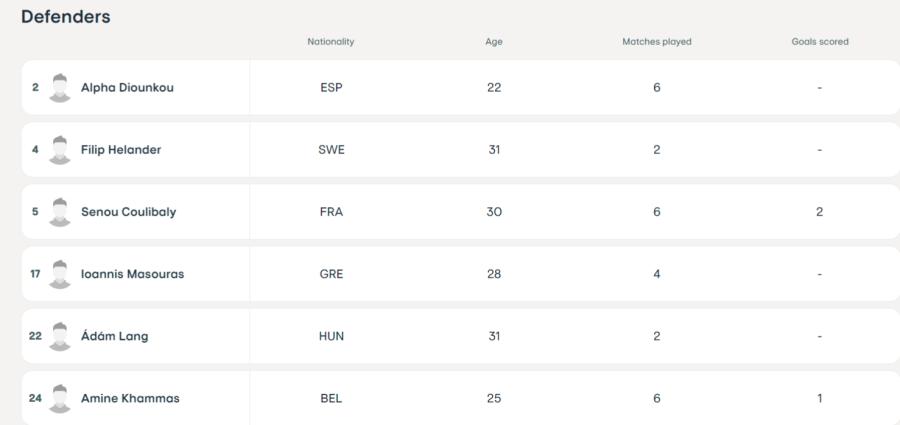Open Alpha Diounkou's player profile
900x425 pixels.
[x=127, y=87]
